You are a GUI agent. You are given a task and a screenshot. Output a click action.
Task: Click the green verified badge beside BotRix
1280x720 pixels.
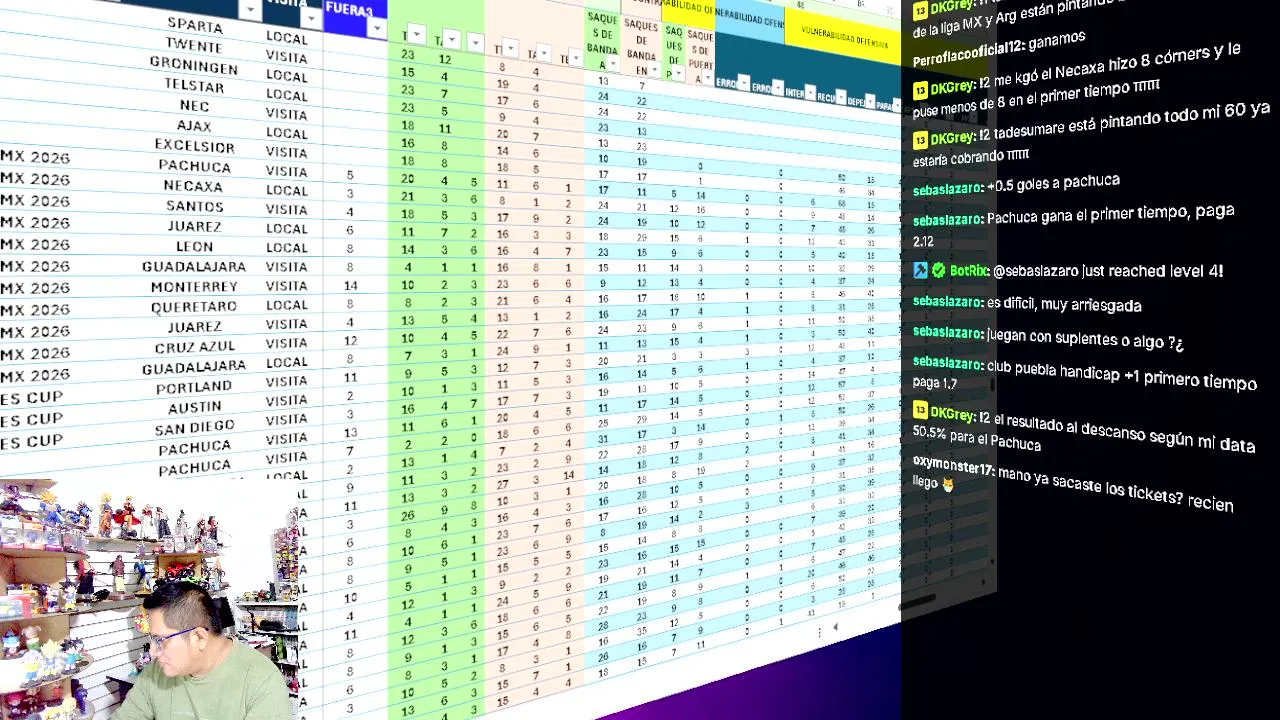point(938,270)
